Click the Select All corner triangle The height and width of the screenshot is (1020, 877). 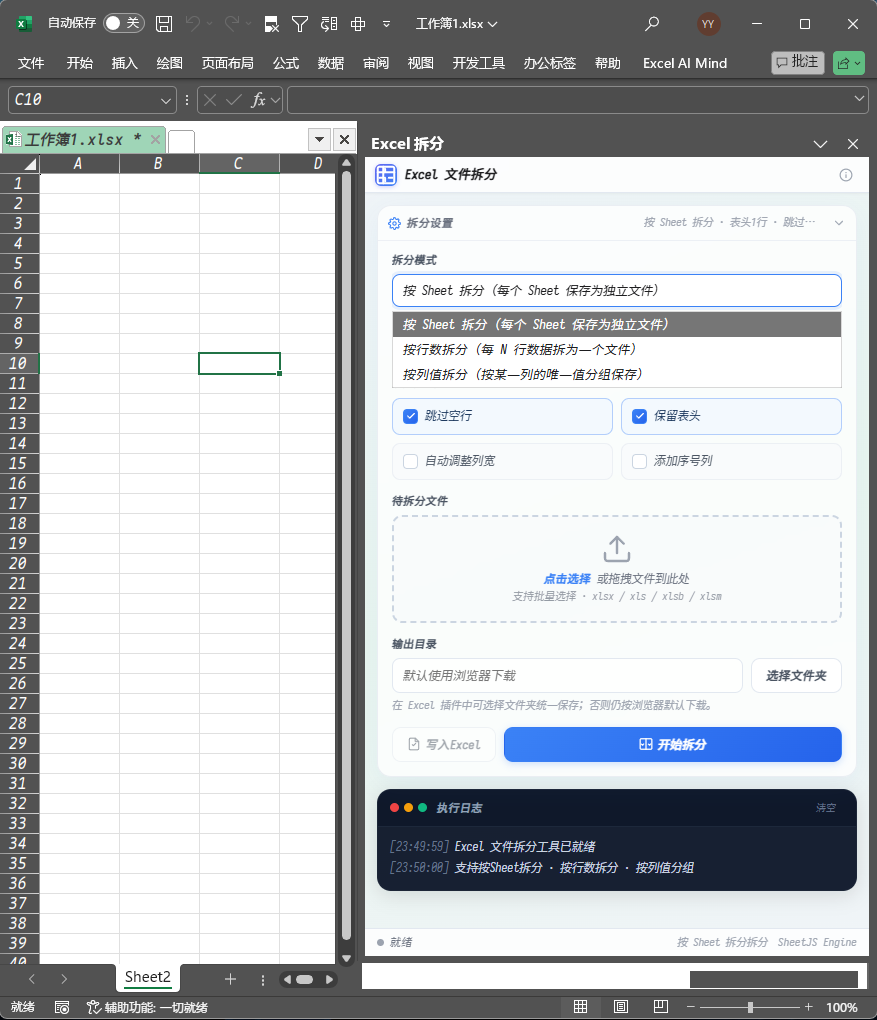(30, 163)
